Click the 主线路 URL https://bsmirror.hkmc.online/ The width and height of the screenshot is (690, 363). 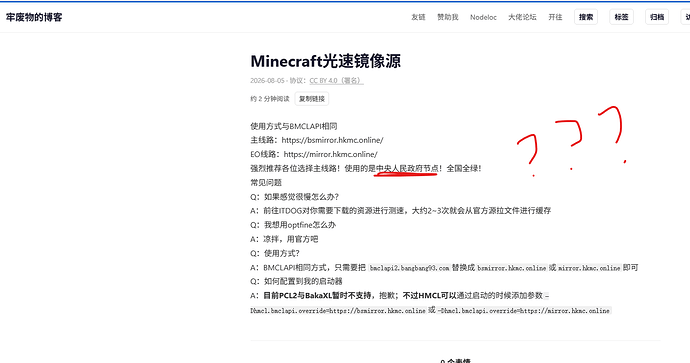pyautogui.click(x=332, y=140)
